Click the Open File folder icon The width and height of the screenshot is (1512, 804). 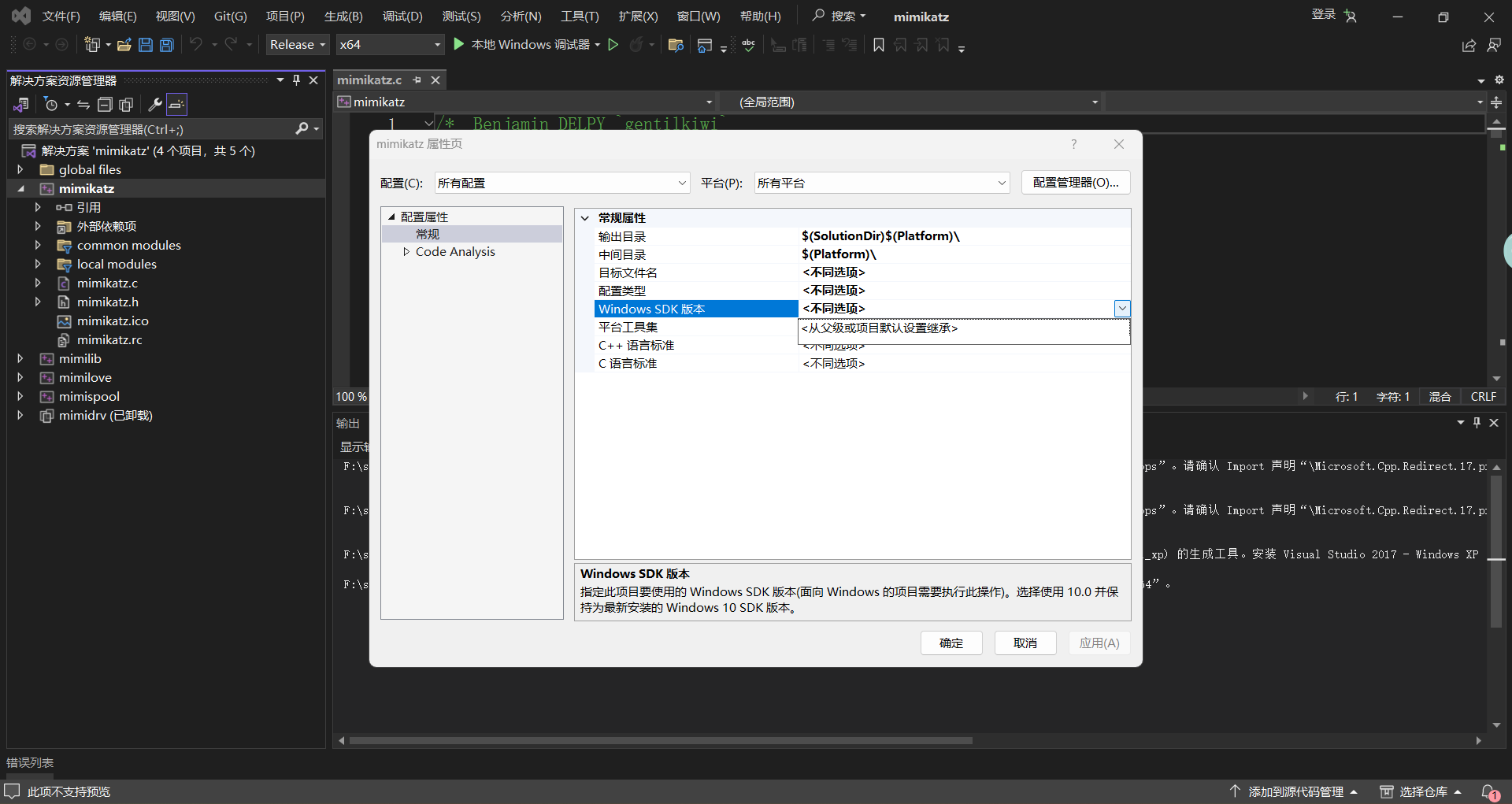pos(124,45)
